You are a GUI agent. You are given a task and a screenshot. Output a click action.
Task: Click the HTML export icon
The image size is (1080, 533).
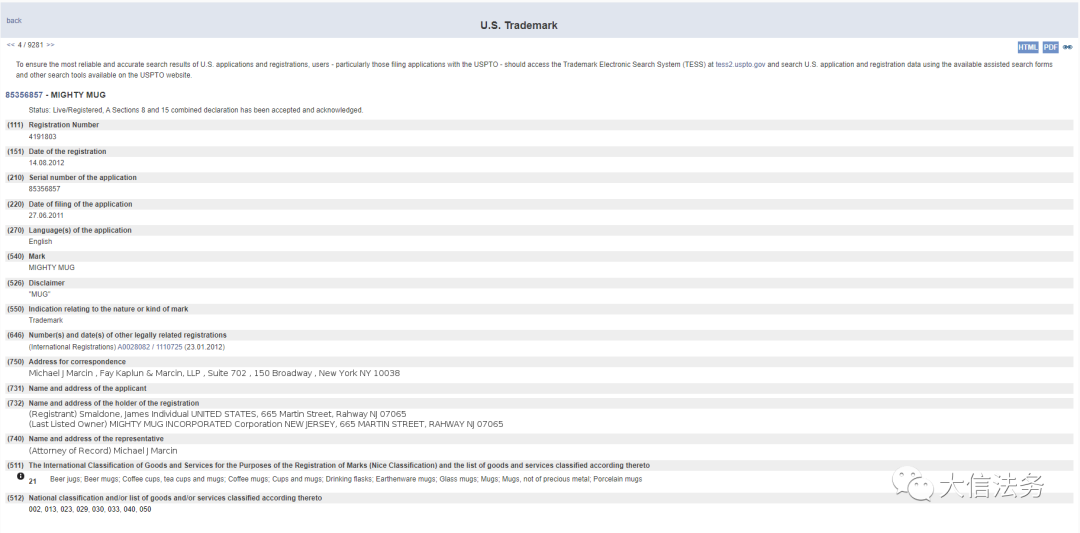click(x=1028, y=48)
